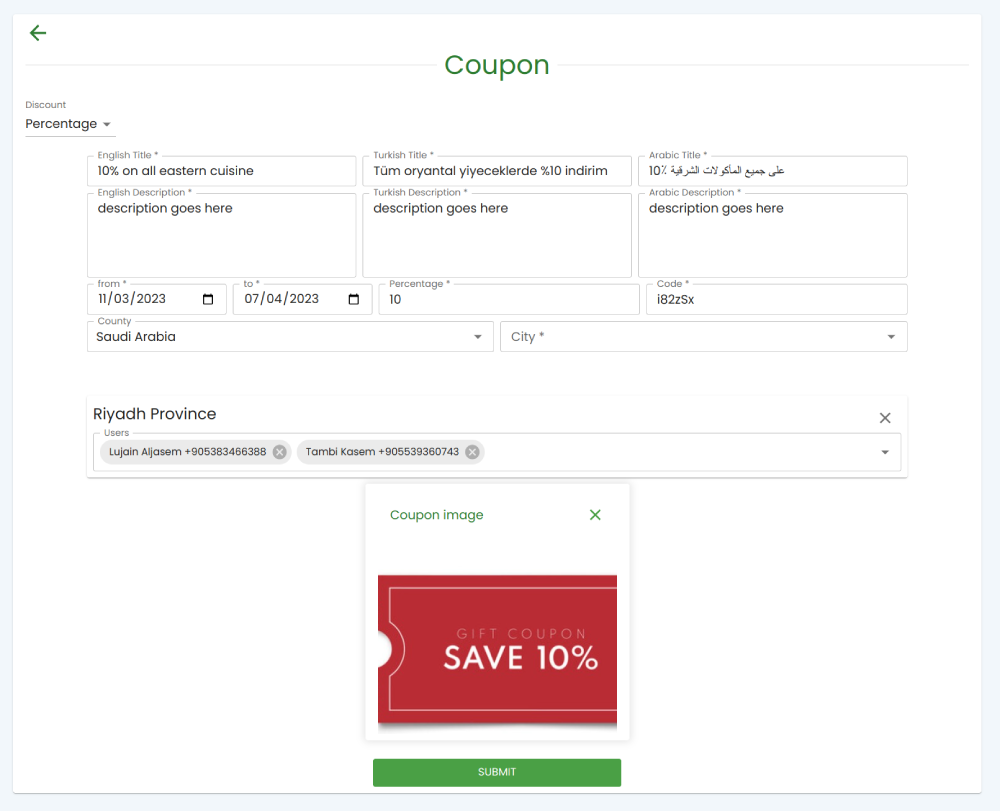Image resolution: width=1000 pixels, height=811 pixels.
Task: Remove Lujain Aljasem user chip
Action: point(279,451)
